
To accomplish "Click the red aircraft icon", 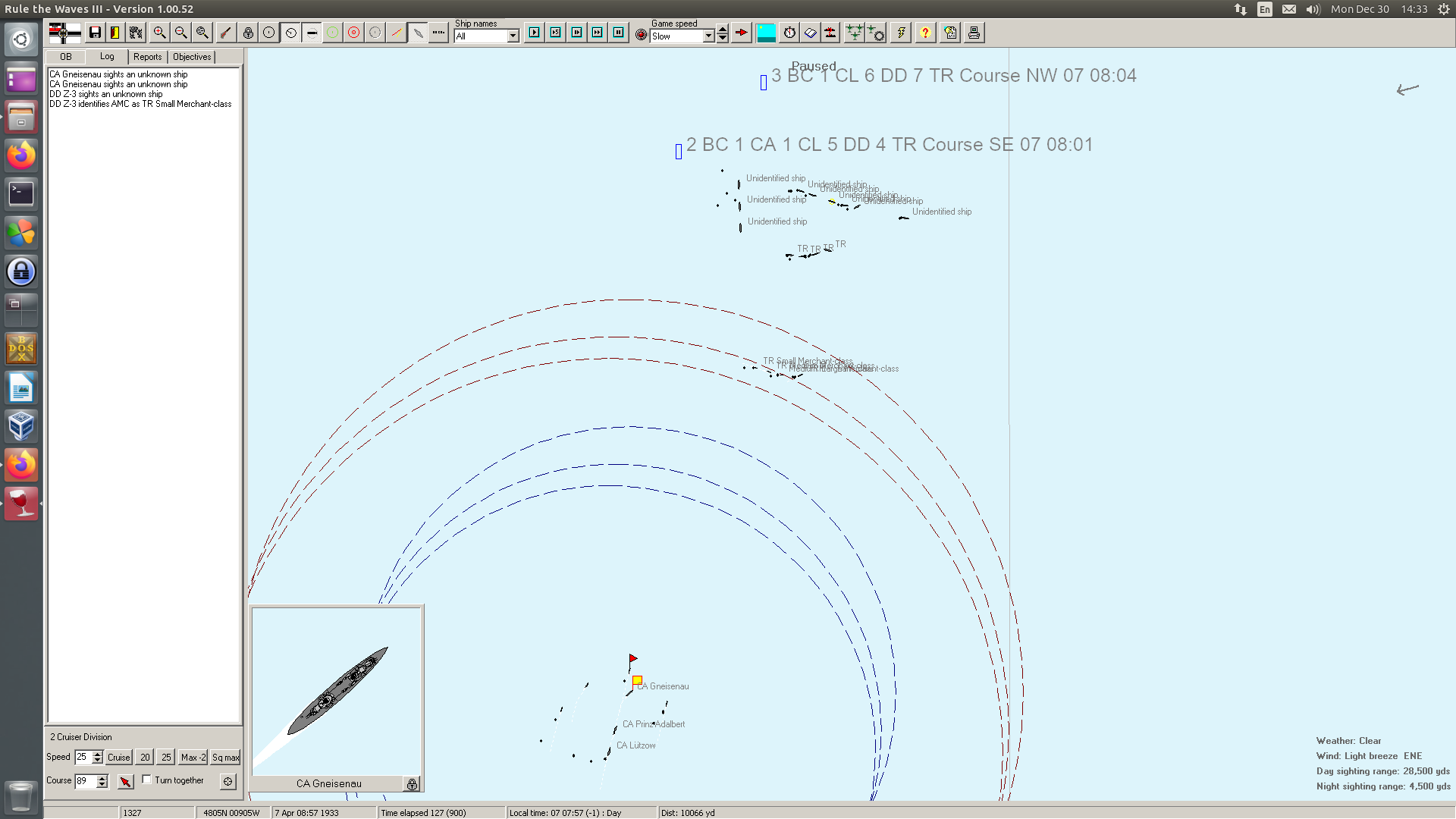I will click(831, 33).
